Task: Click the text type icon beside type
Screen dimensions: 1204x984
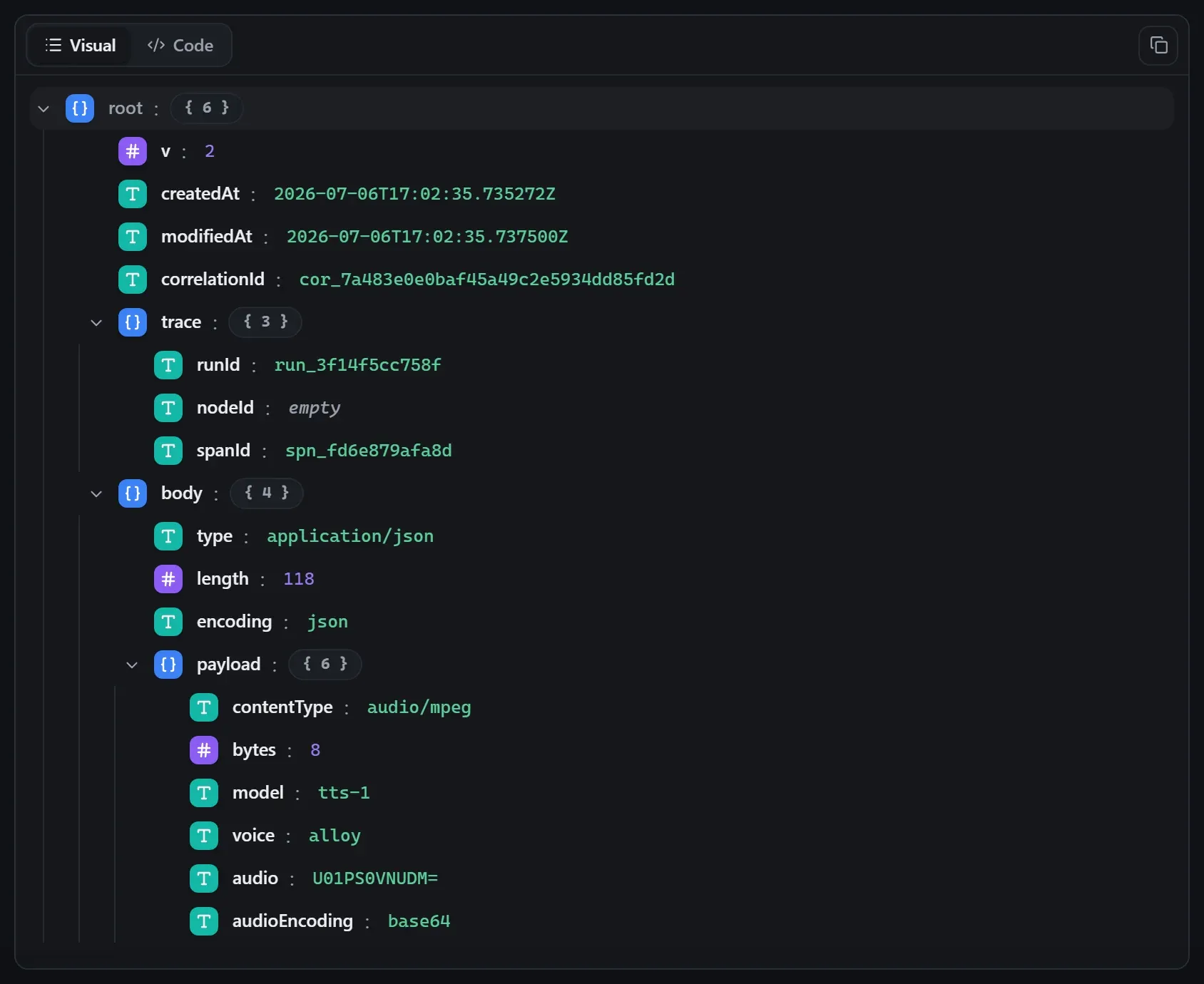Action: [x=168, y=536]
